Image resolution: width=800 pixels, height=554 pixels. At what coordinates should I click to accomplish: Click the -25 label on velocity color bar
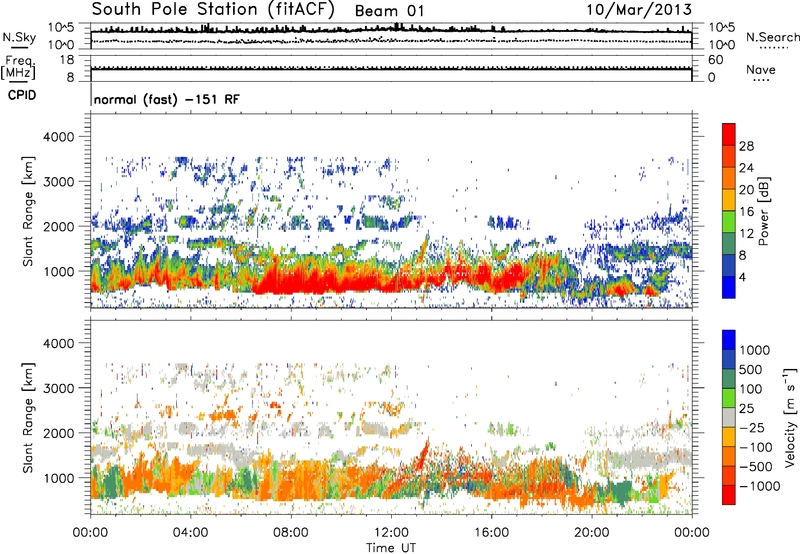tap(752, 427)
